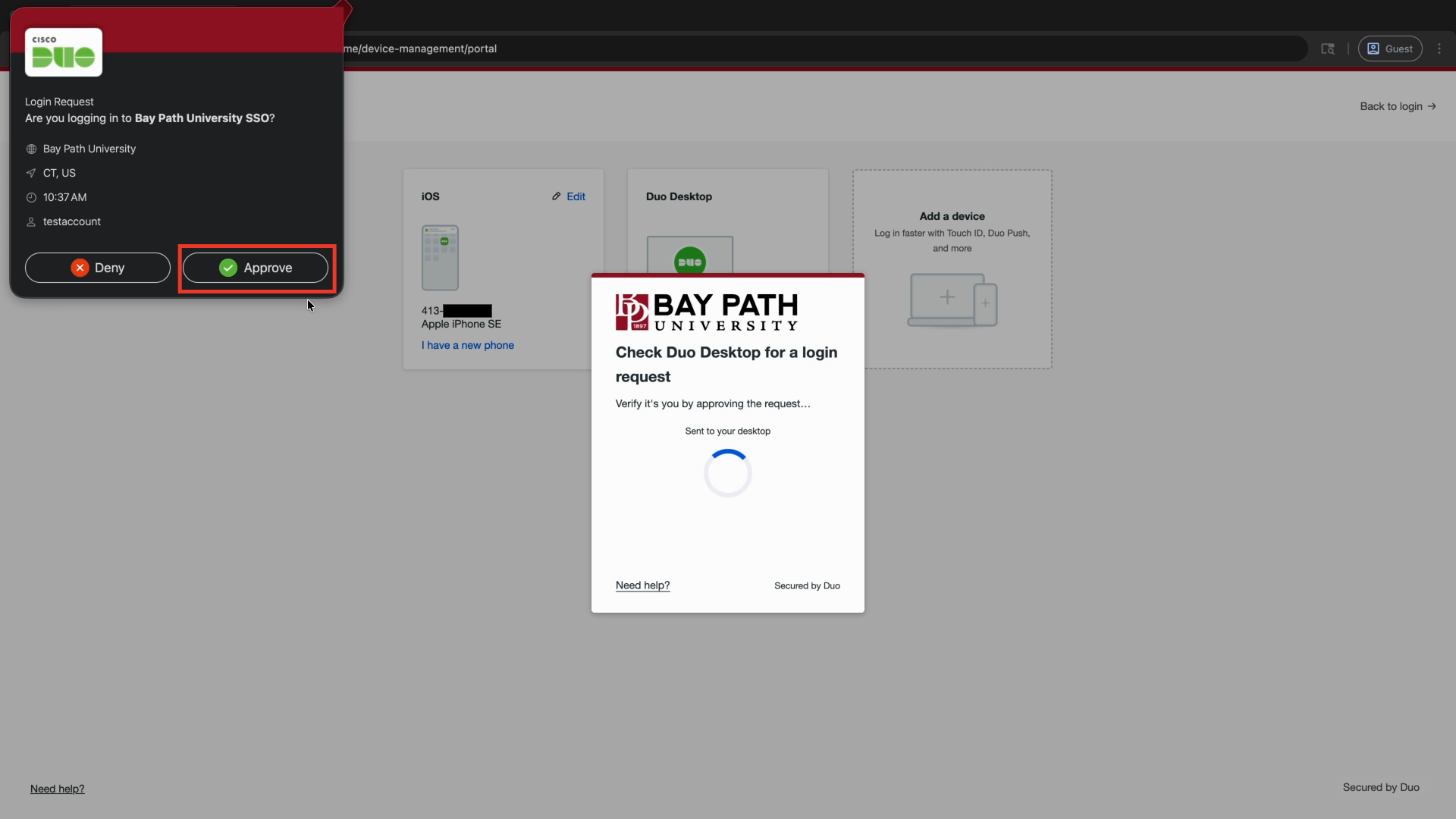Screen dimensions: 1456x819
Task: Click the location arrow icon beside CT, US
Action: pyautogui.click(x=31, y=174)
